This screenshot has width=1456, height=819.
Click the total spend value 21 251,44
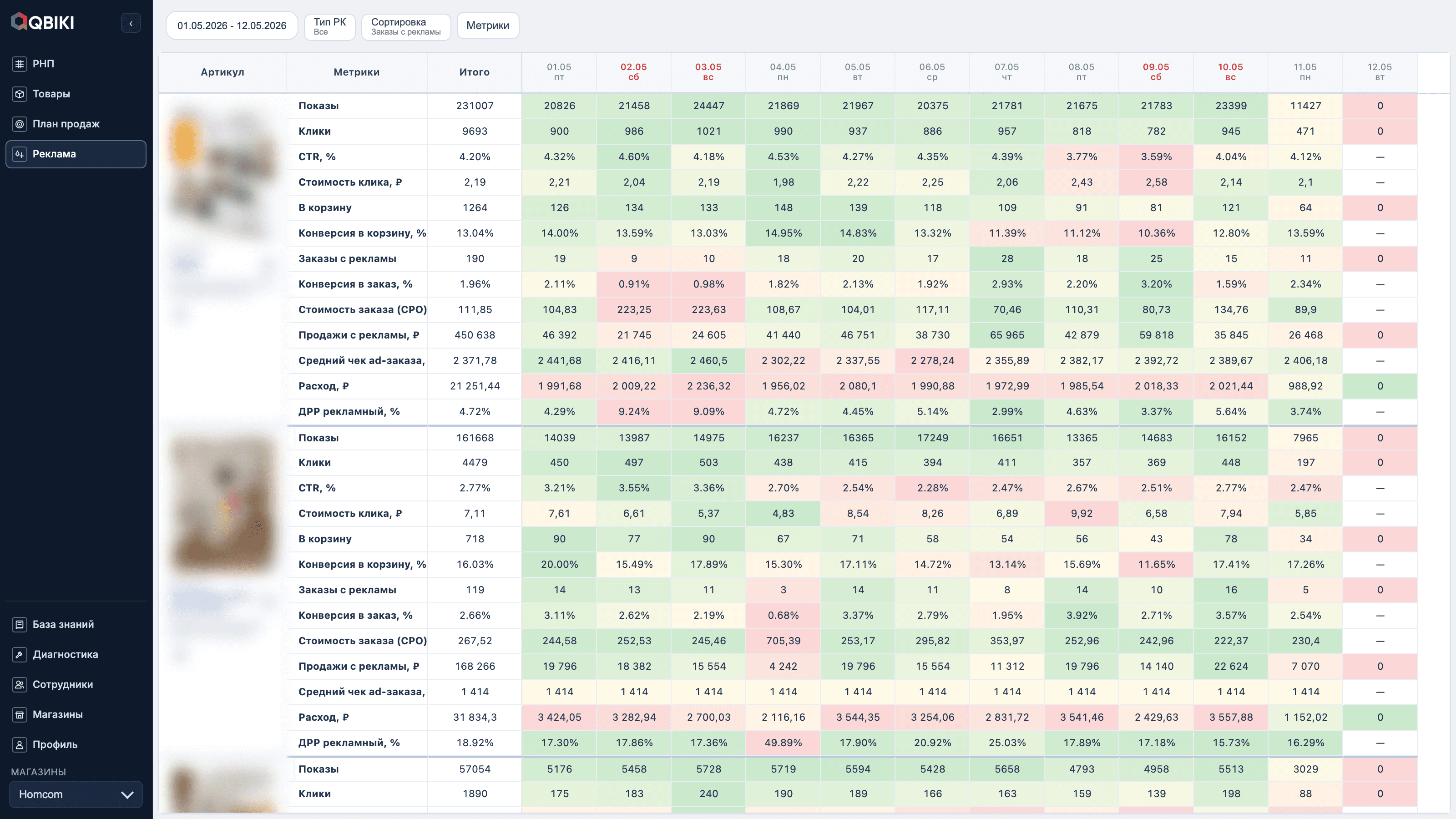(475, 386)
